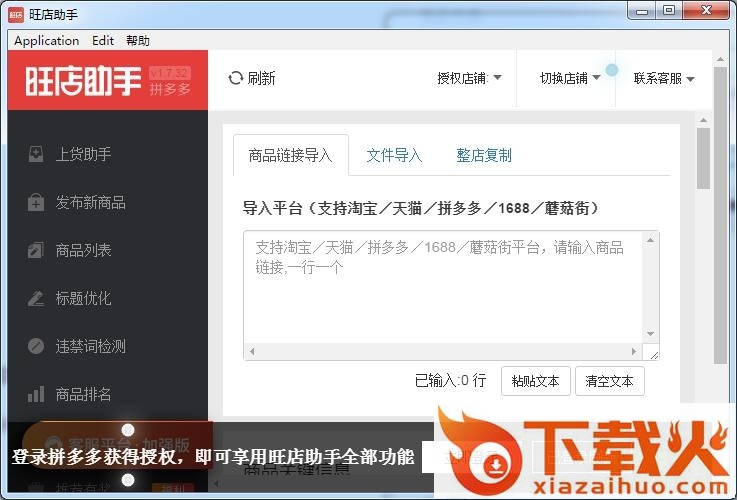Click the 旺店助手 拼多多 logo banner
The height and width of the screenshot is (500, 737).
click(108, 80)
